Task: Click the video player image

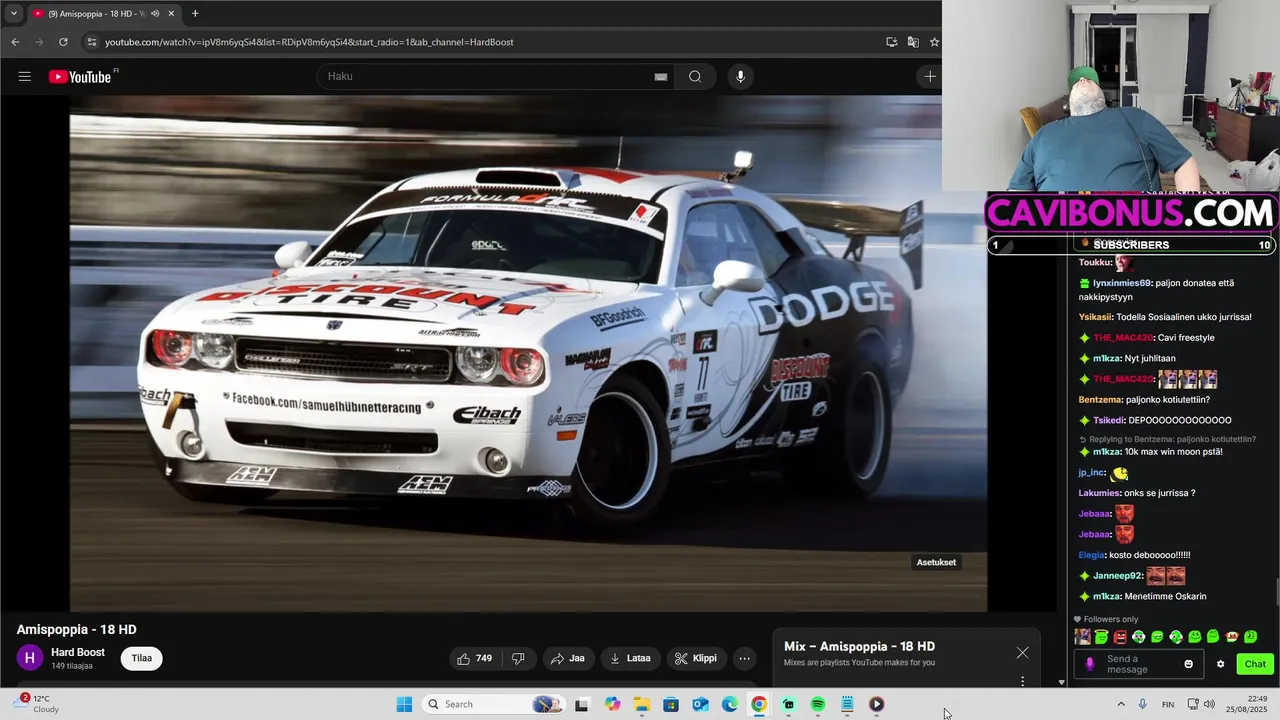Action: pyautogui.click(x=528, y=354)
